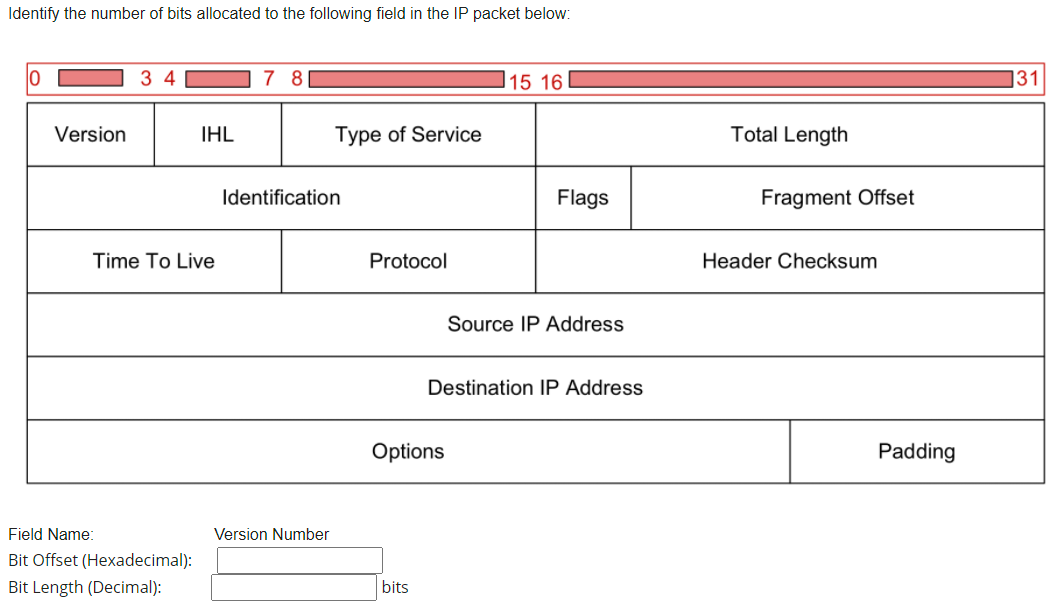This screenshot has width=1058, height=610.
Task: Click the 'Identify the number of bits' instruction text
Action: pyautogui.click(x=289, y=13)
